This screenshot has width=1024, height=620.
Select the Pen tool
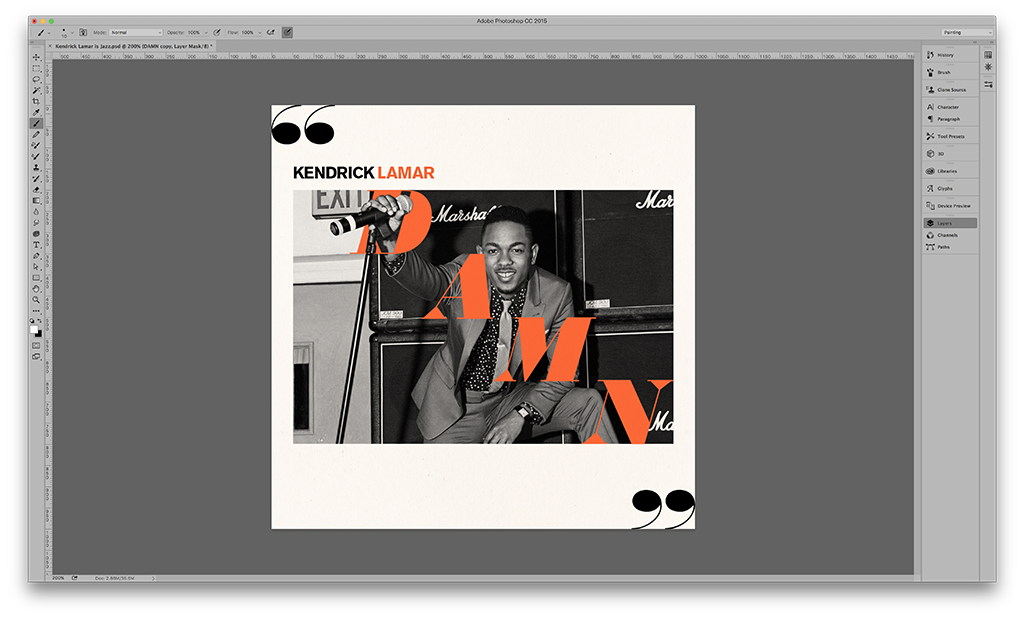[37, 256]
